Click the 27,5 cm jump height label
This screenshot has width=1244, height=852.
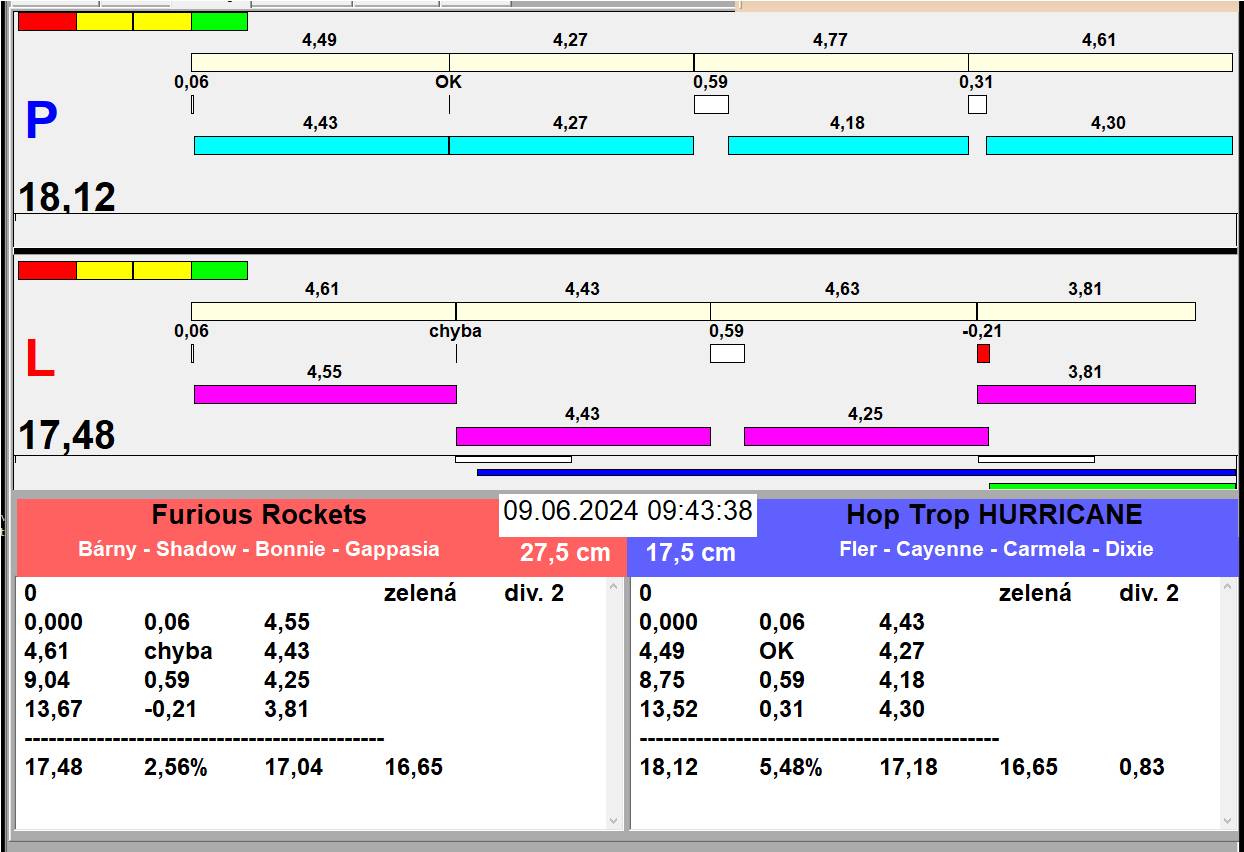tap(565, 553)
